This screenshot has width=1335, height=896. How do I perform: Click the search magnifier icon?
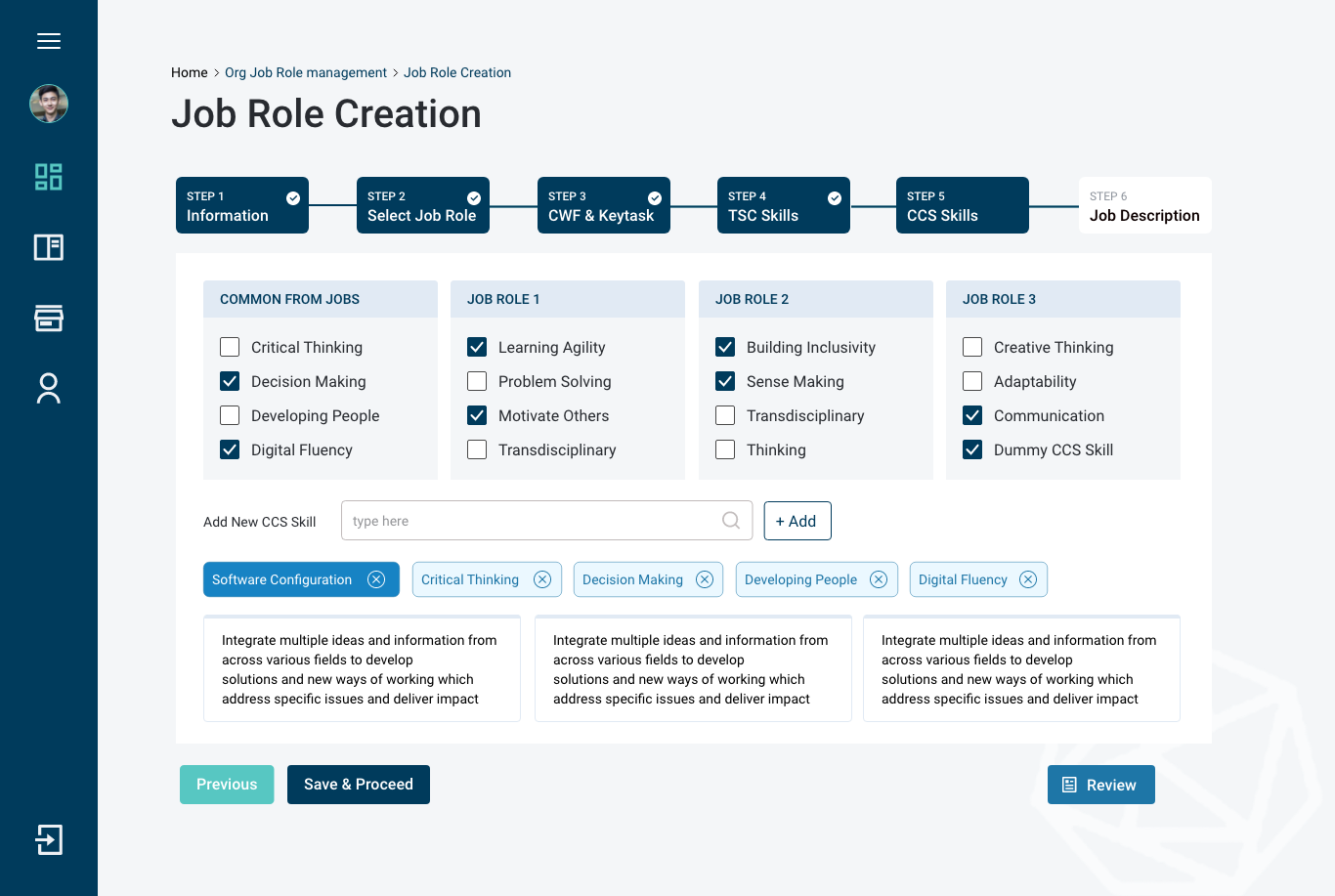pos(731,521)
